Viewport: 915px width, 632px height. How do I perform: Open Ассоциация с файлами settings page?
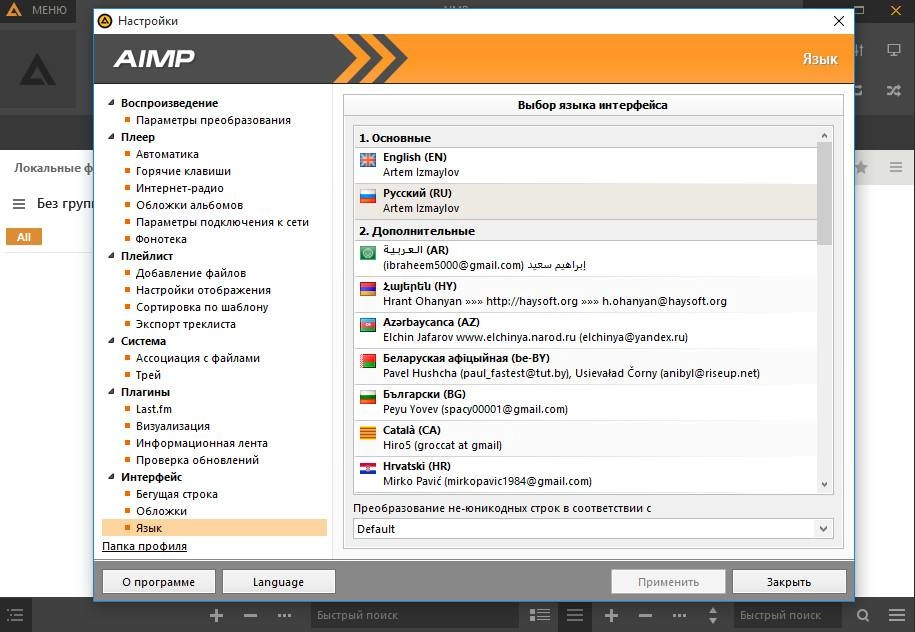(198, 358)
